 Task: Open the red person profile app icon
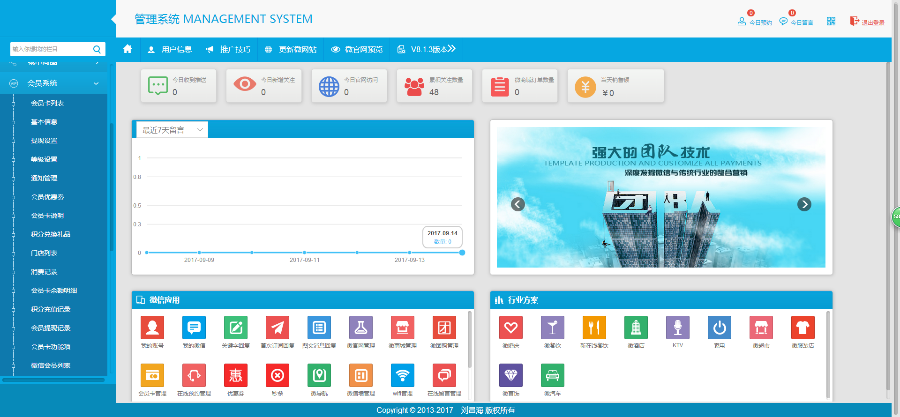(x=152, y=328)
